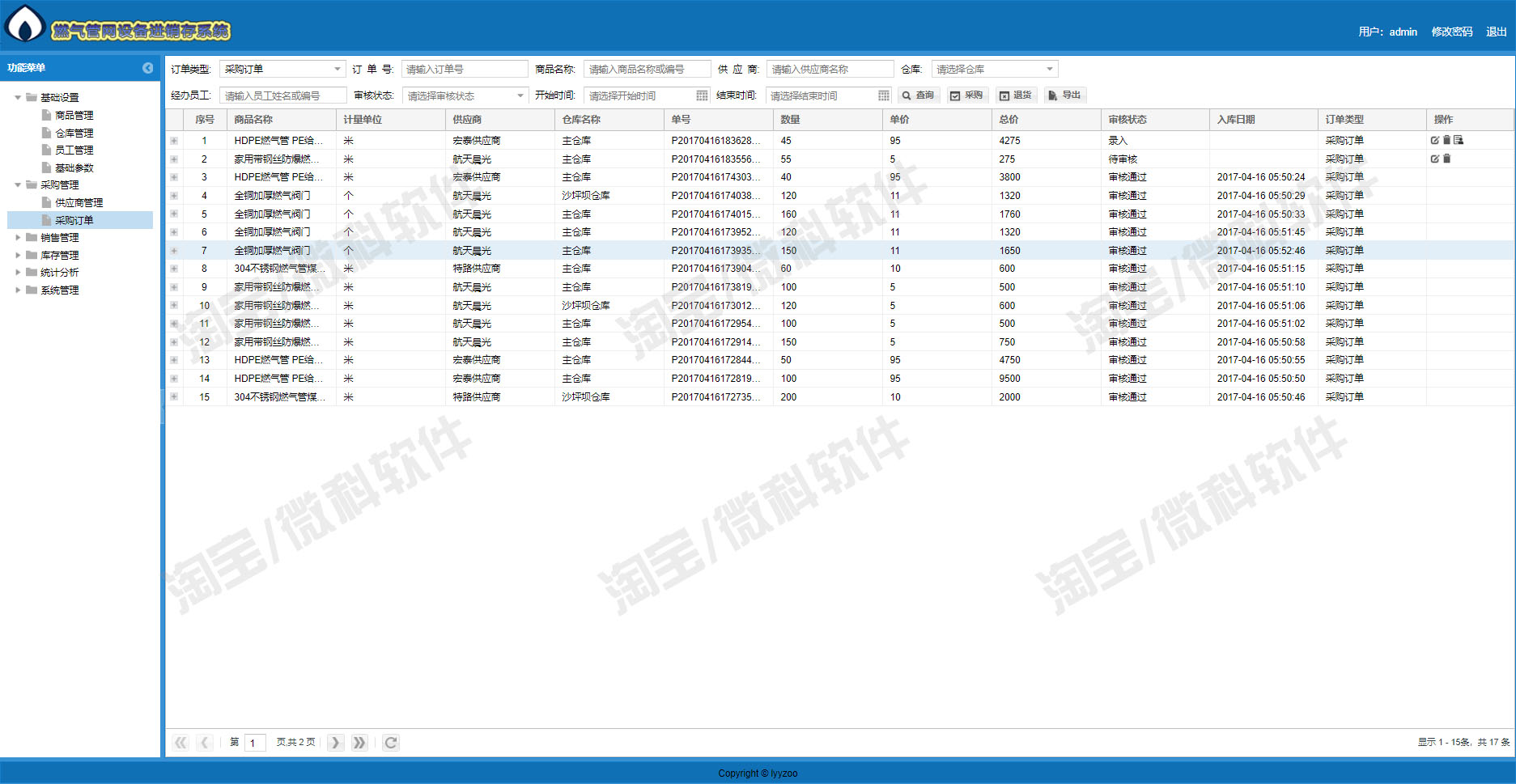Click the 退出 logout link
The height and width of the screenshot is (784, 1516).
[x=1496, y=32]
